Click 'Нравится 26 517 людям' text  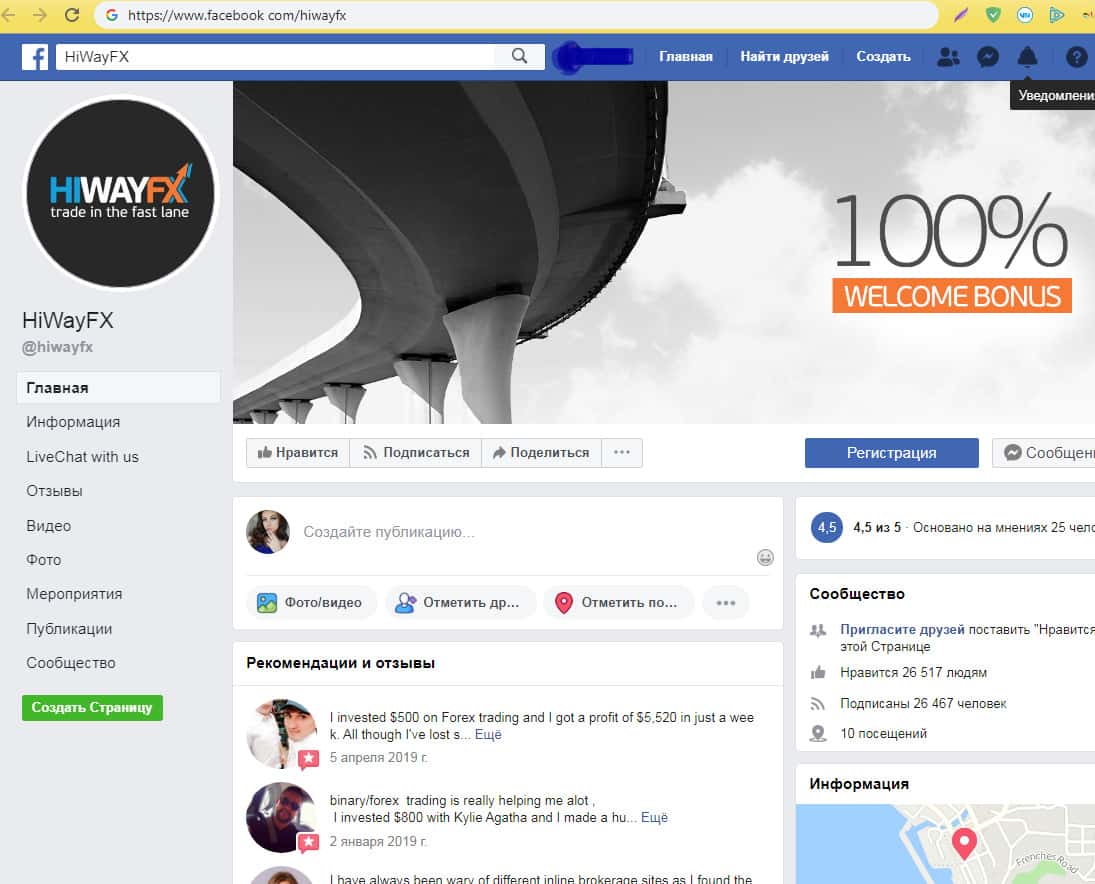click(x=913, y=672)
